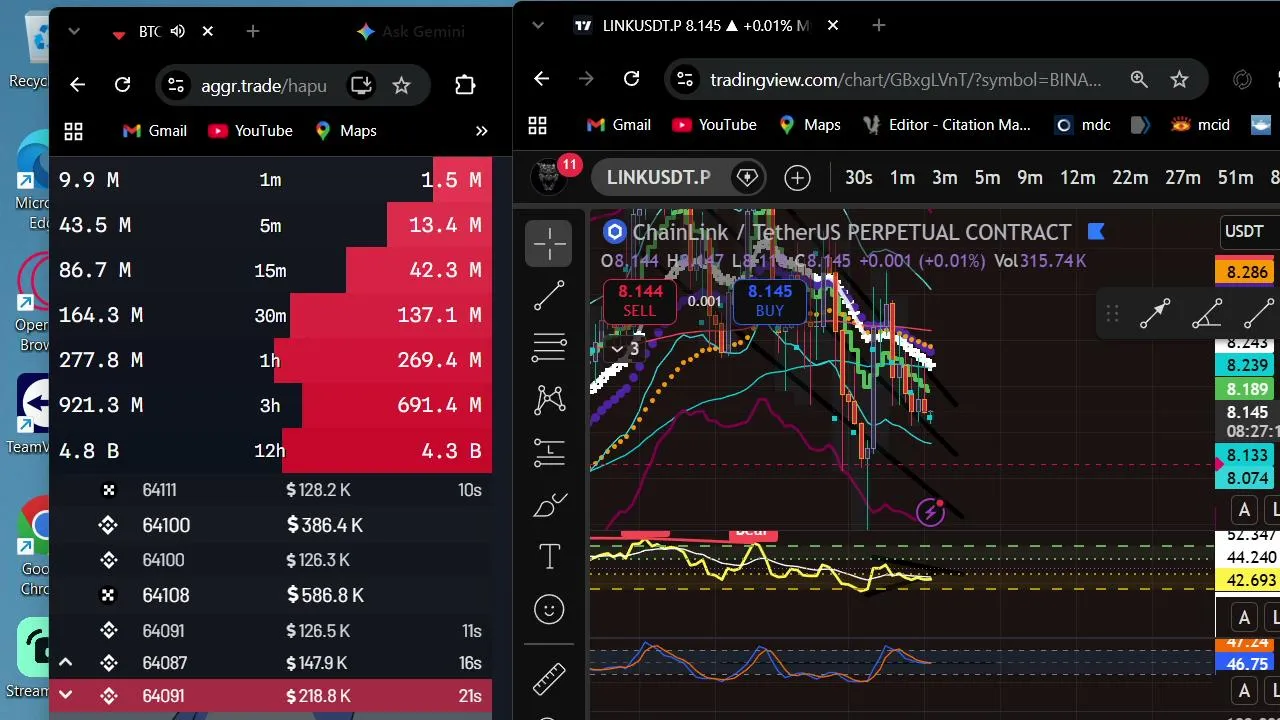Reload the TradingView page
Screen dimensions: 1280x720
[631, 79]
